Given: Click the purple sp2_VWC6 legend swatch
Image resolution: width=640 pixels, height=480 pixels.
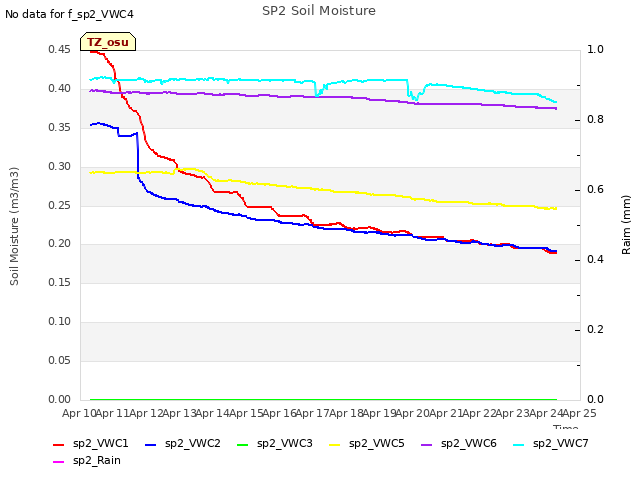Looking at the screenshot, I should click(x=427, y=444).
